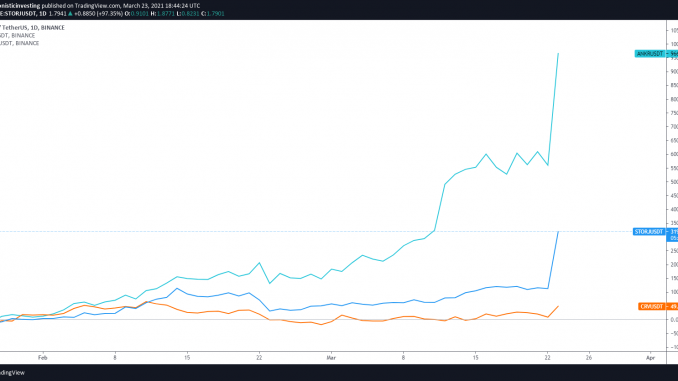Click the TradingView logo in the footer
678x381 pixels.
pos(12,373)
